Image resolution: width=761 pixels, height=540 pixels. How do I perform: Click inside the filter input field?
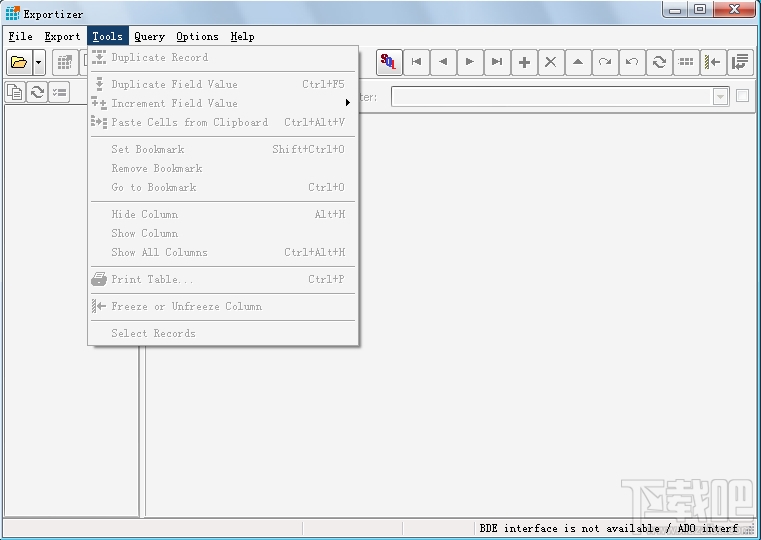coord(552,97)
